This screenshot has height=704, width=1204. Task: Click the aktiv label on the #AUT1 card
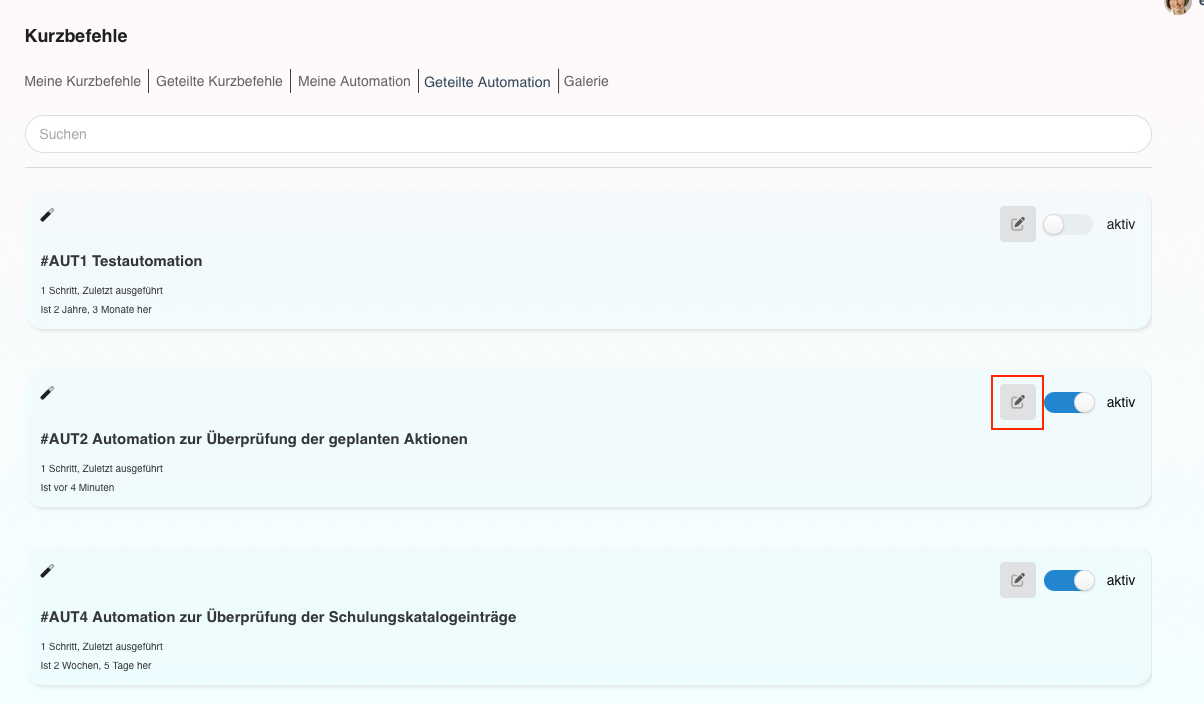[1121, 225]
